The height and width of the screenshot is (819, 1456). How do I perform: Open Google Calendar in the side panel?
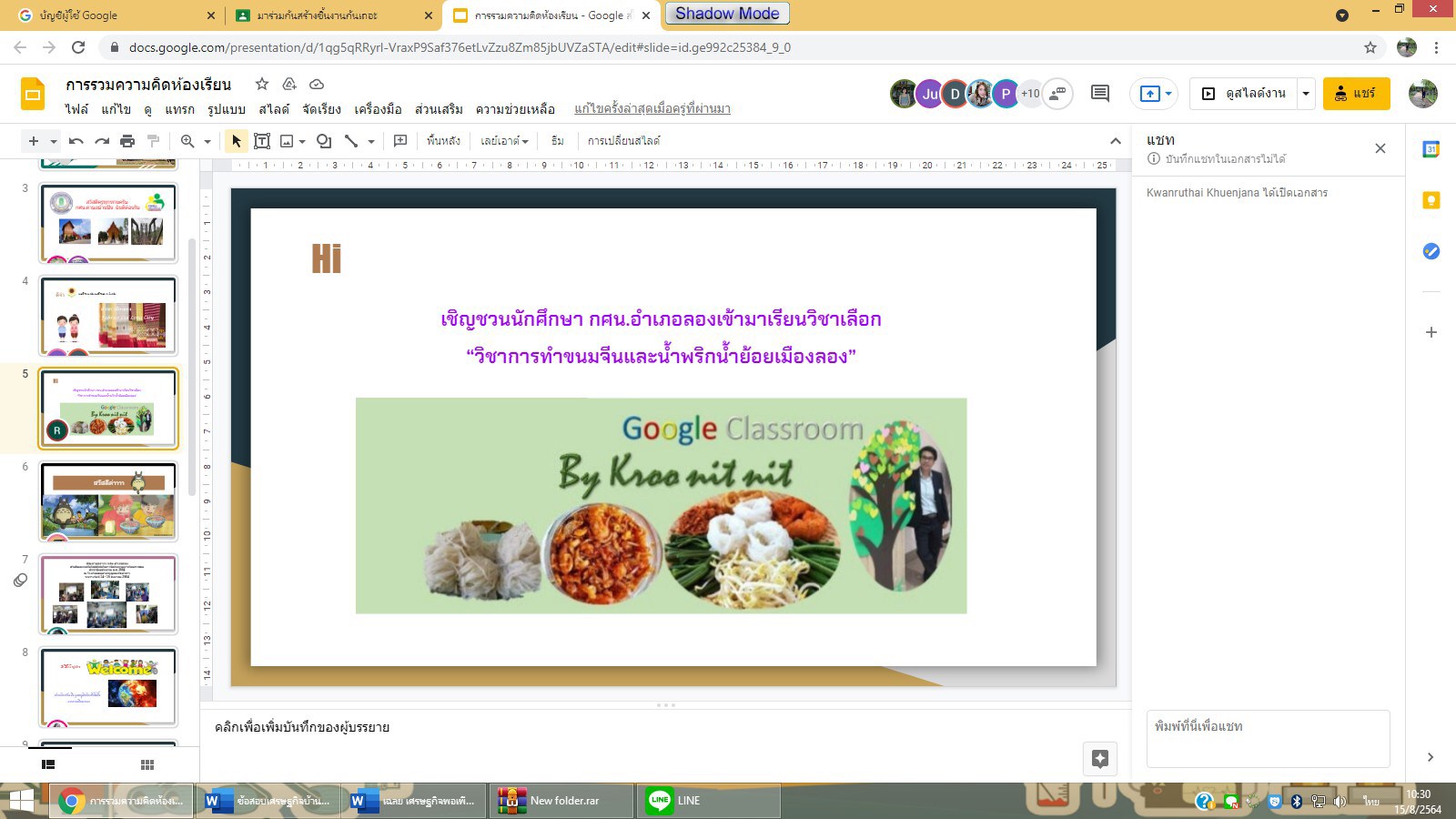1431,150
